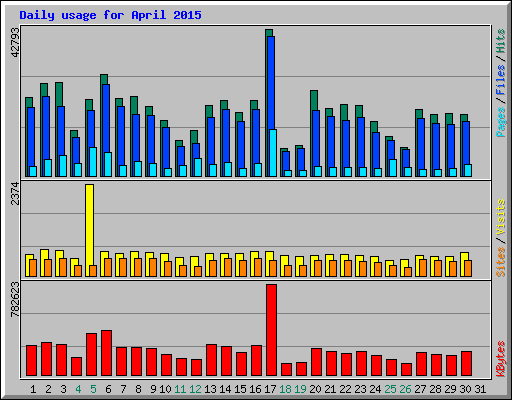This screenshot has width=512, height=400.
Task: Click the day 22 axis label
Action: click(345, 389)
